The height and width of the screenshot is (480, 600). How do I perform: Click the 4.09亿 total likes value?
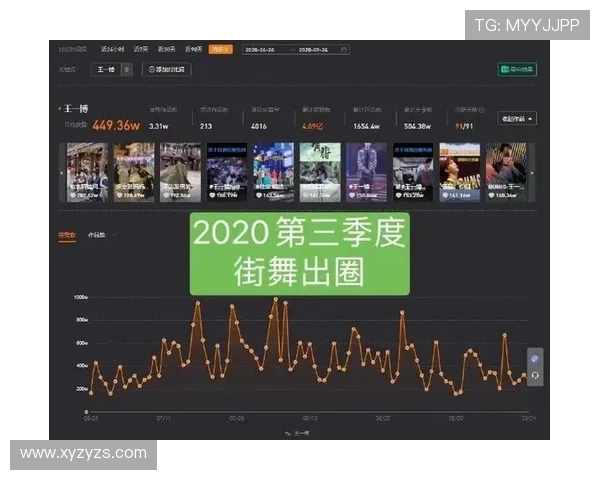pyautogui.click(x=313, y=126)
